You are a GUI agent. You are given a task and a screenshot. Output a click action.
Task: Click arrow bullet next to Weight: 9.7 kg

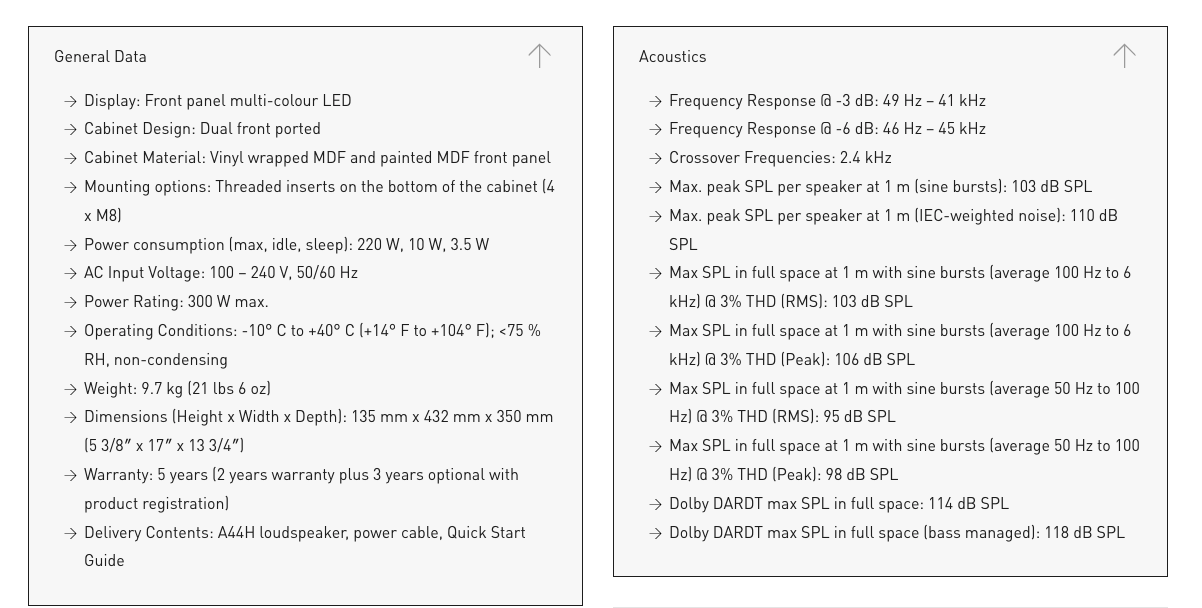pos(70,389)
